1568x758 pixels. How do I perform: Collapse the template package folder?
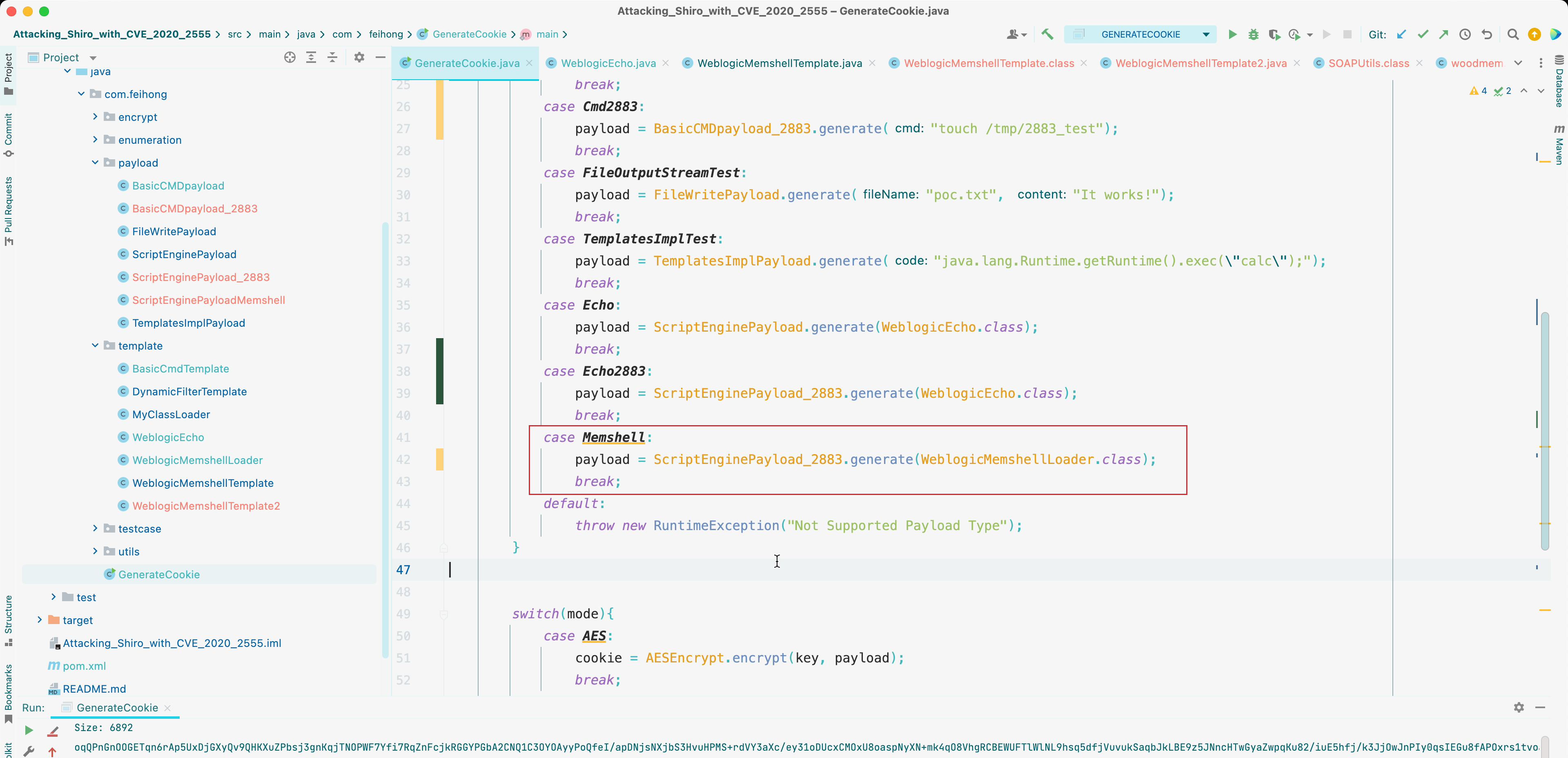coord(95,346)
